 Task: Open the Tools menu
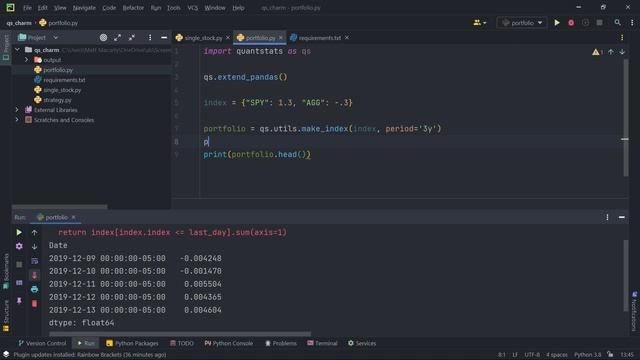(x=173, y=8)
